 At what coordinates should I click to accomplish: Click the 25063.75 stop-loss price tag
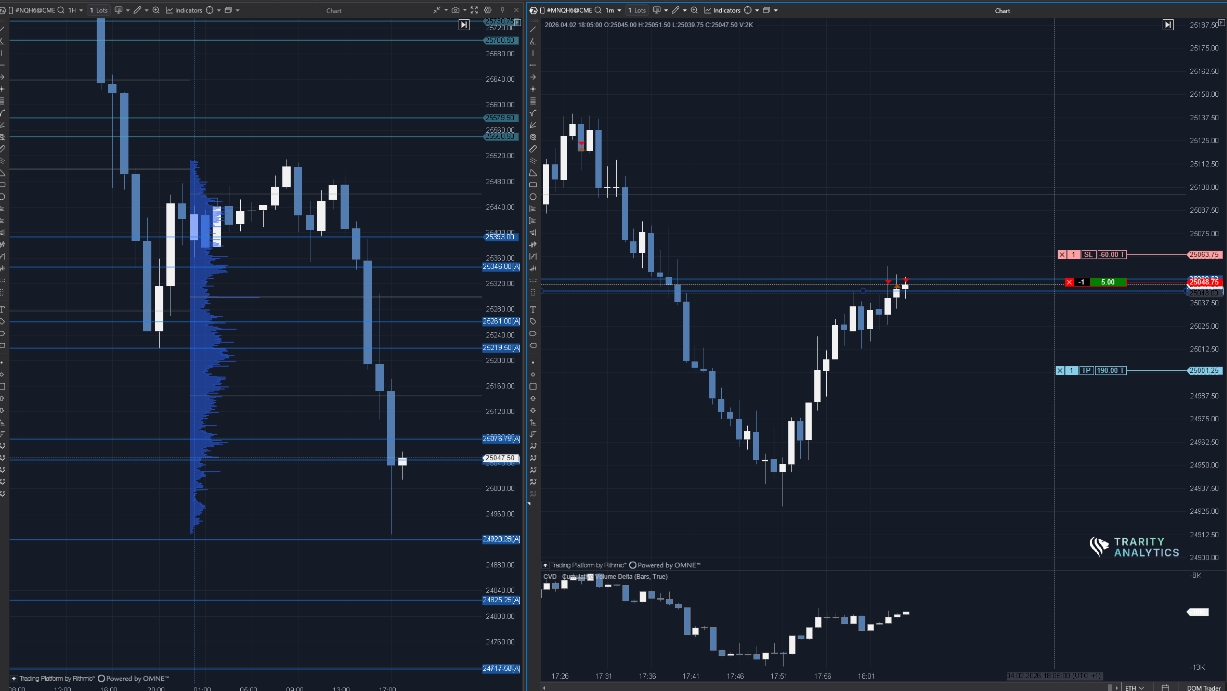(x=1205, y=255)
